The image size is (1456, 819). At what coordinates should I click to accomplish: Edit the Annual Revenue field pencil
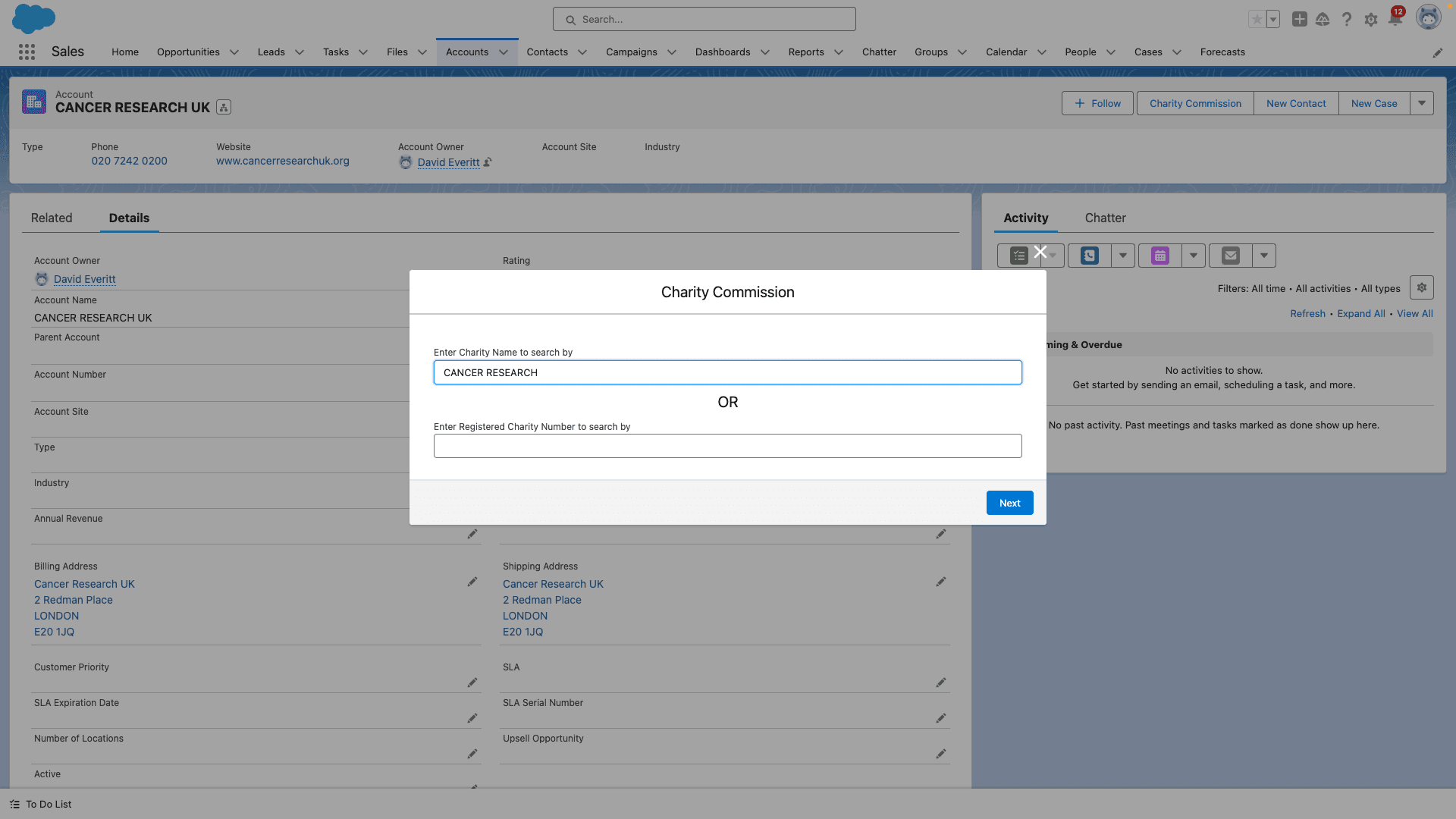(472, 534)
